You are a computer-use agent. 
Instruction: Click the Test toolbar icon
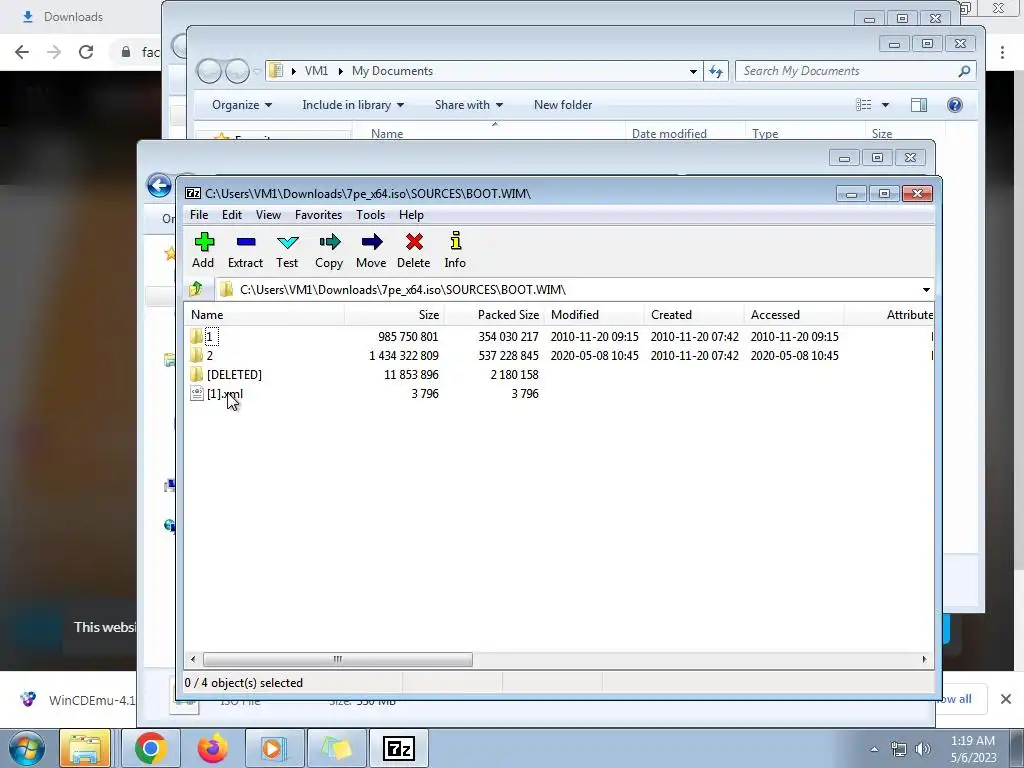pos(287,250)
